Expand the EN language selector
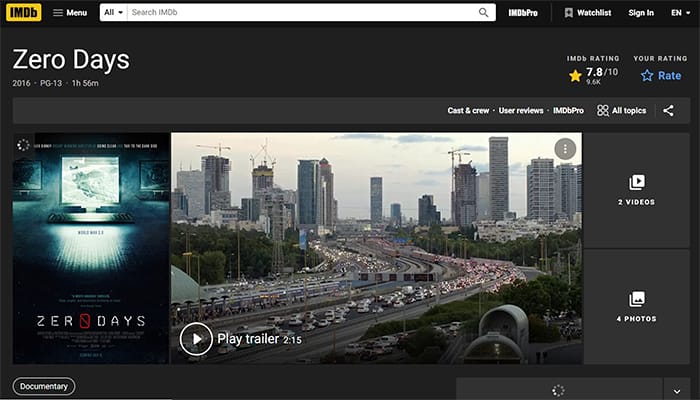 coord(680,13)
